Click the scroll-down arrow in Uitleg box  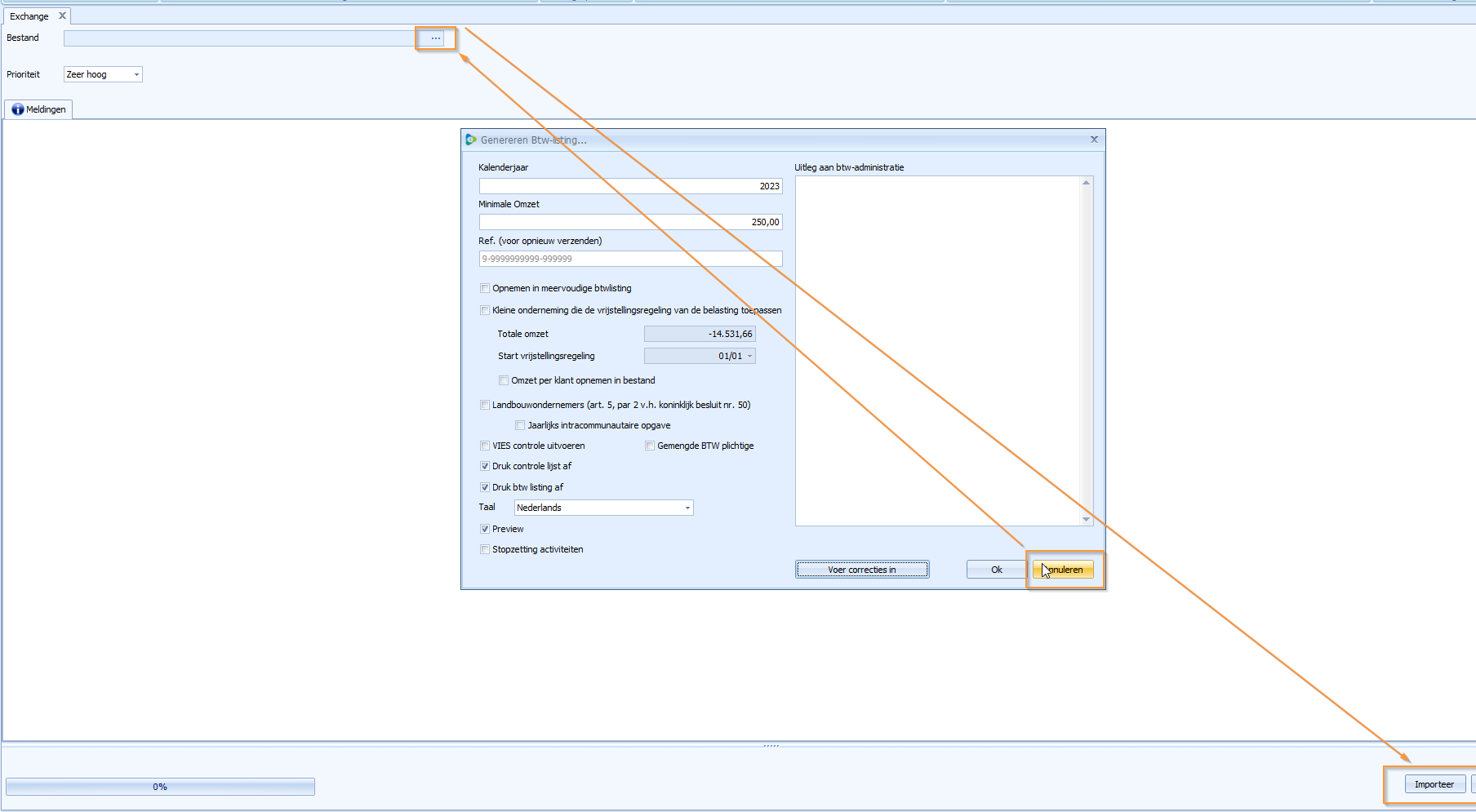click(1086, 519)
